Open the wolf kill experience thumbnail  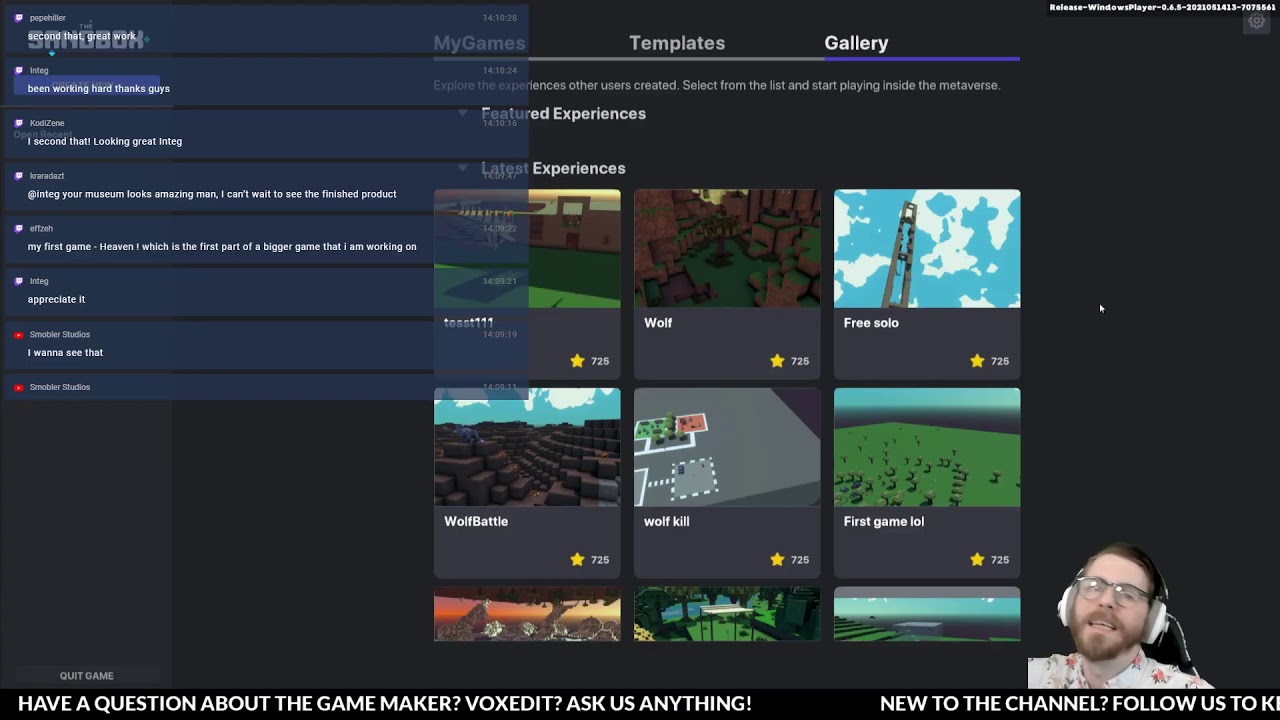[x=727, y=447]
